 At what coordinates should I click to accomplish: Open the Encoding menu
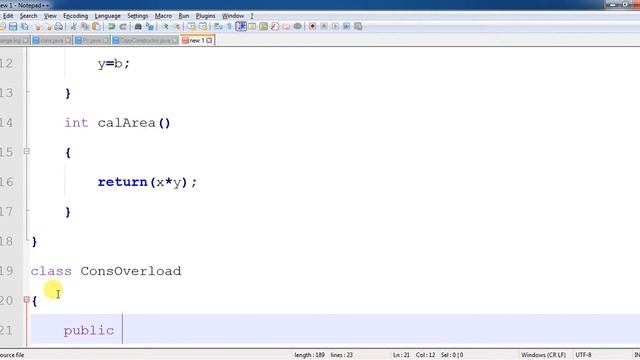coord(76,16)
